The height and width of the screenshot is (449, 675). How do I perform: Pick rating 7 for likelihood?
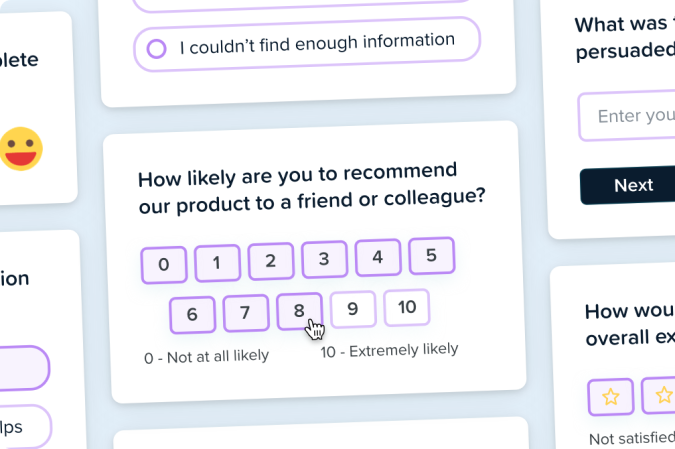(246, 313)
